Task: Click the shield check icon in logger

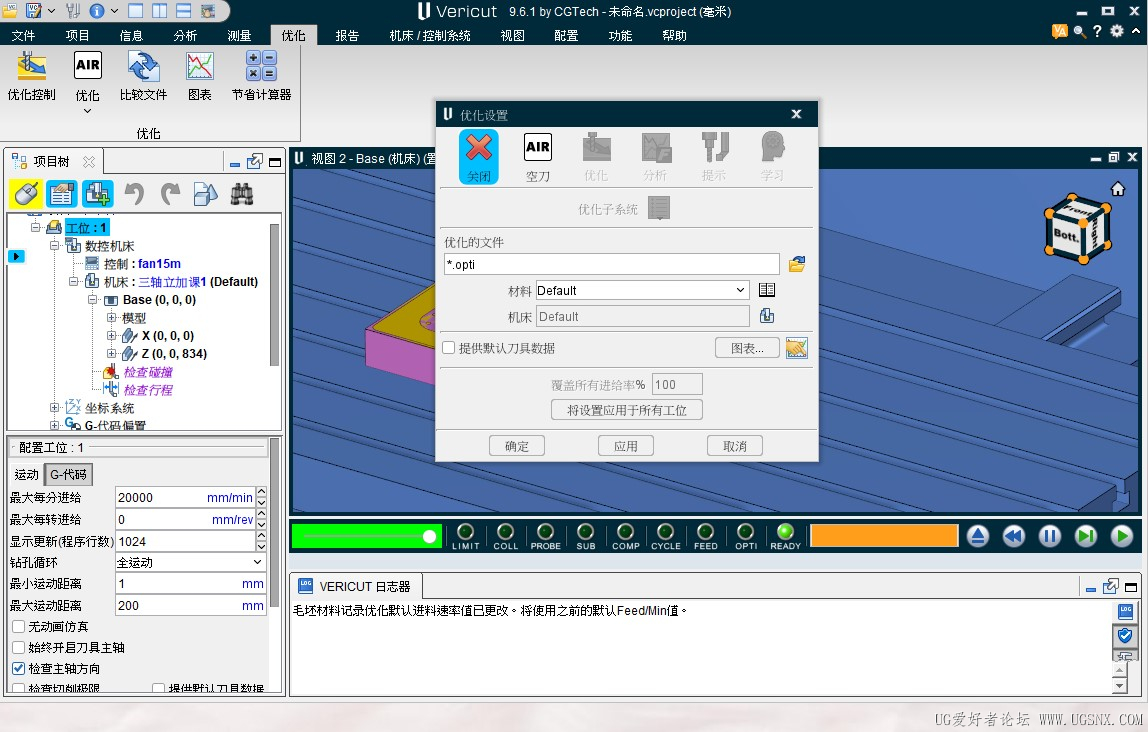Action: [x=1125, y=635]
